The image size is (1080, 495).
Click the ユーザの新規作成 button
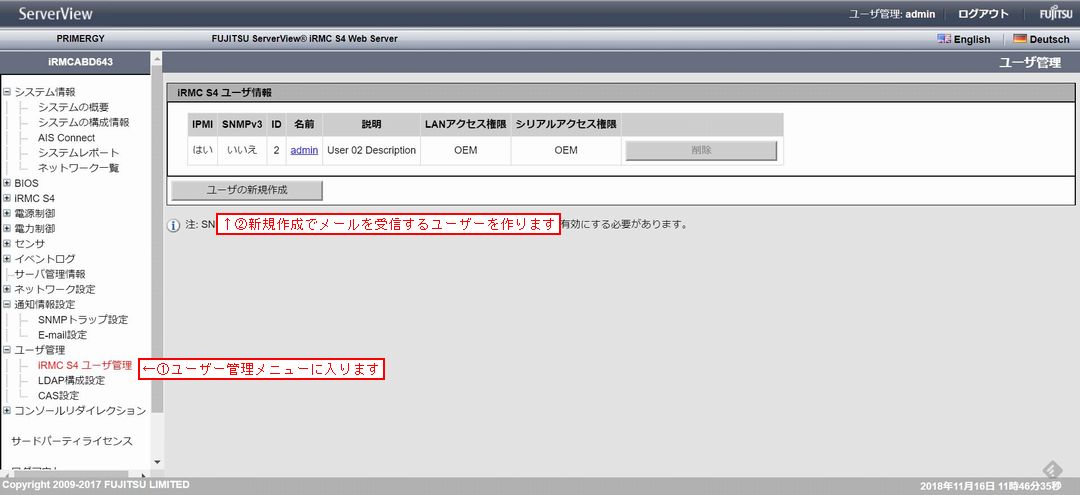click(x=247, y=190)
